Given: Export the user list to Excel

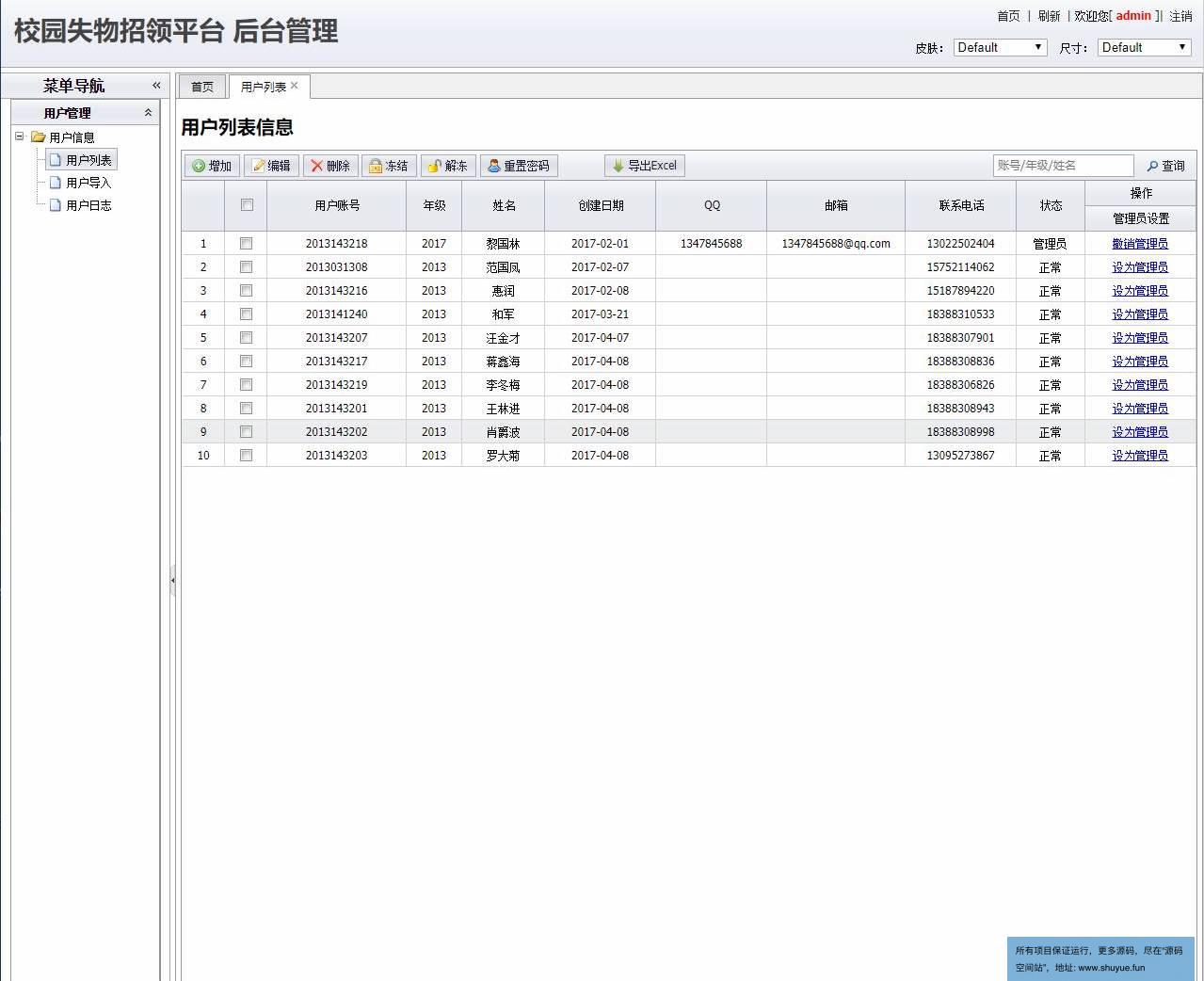Looking at the screenshot, I should (x=645, y=166).
